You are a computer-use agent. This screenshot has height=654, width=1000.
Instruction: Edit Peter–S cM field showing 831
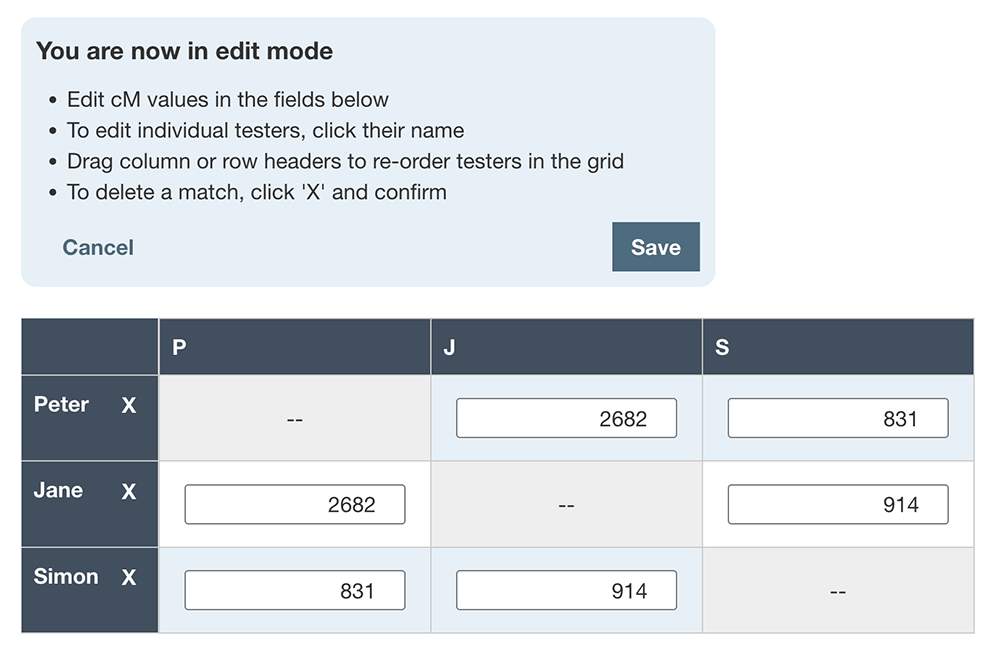coord(837,418)
